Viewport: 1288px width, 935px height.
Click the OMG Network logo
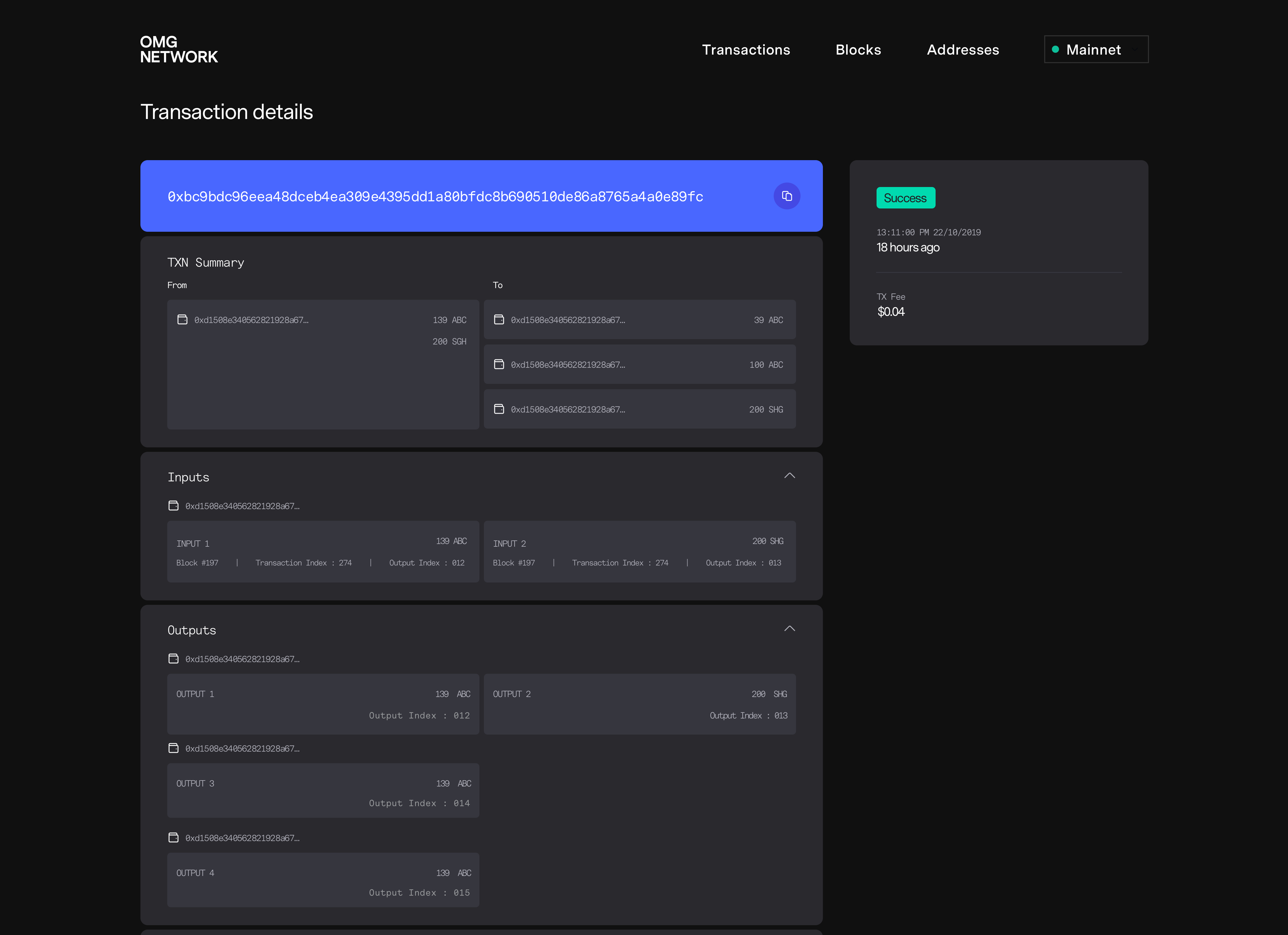pos(178,50)
